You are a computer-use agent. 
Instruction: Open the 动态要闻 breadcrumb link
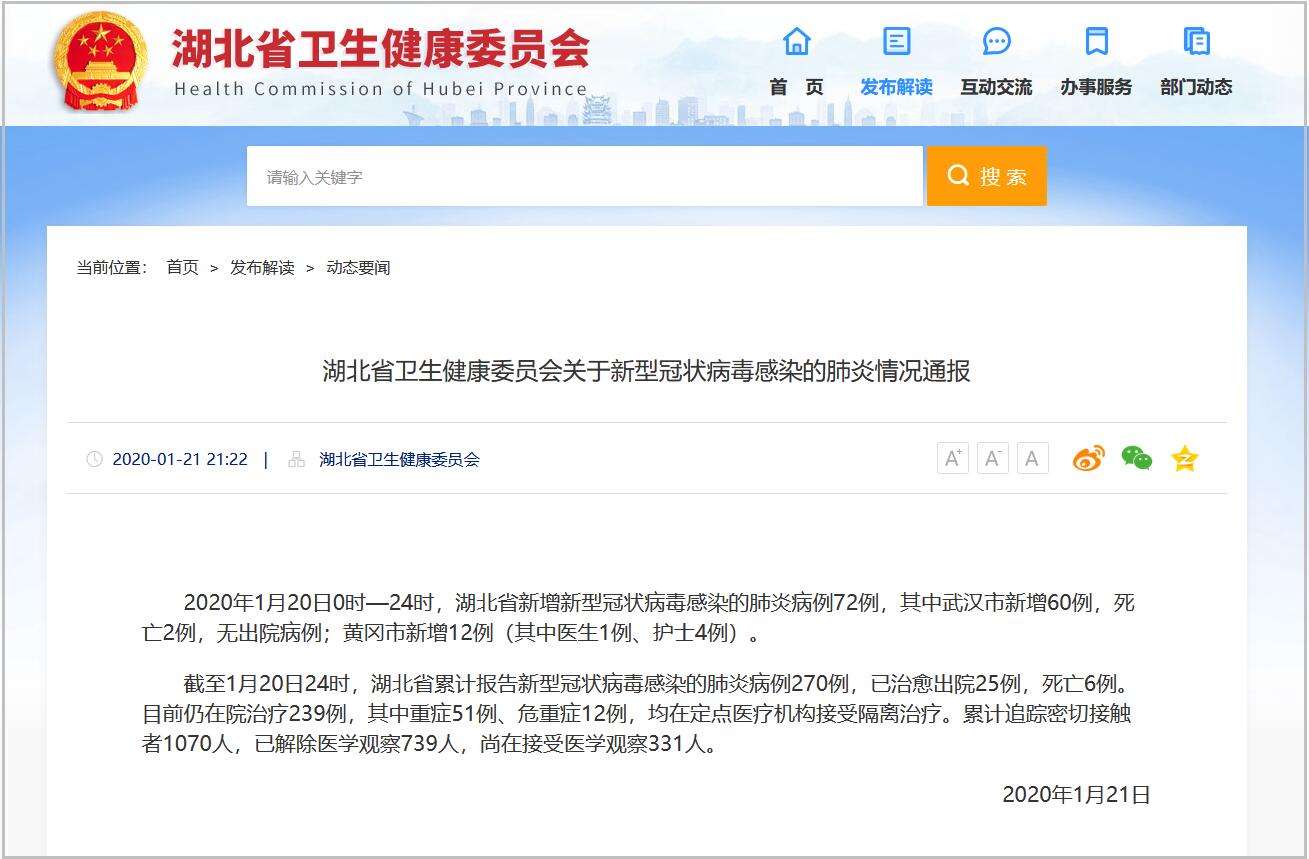tap(360, 267)
